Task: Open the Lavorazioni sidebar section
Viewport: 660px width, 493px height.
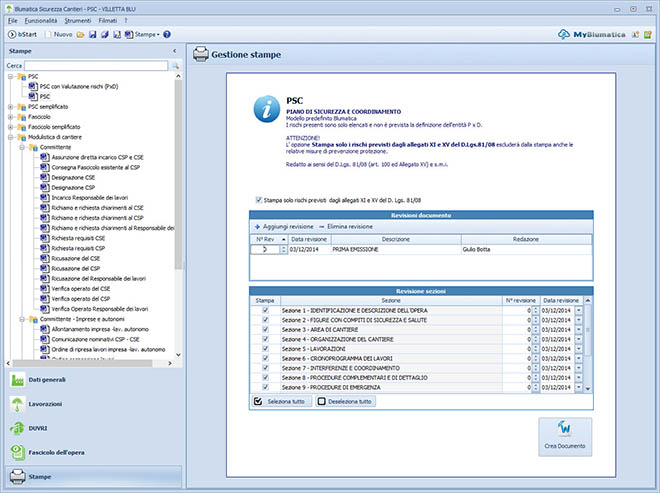Action: coord(45,404)
